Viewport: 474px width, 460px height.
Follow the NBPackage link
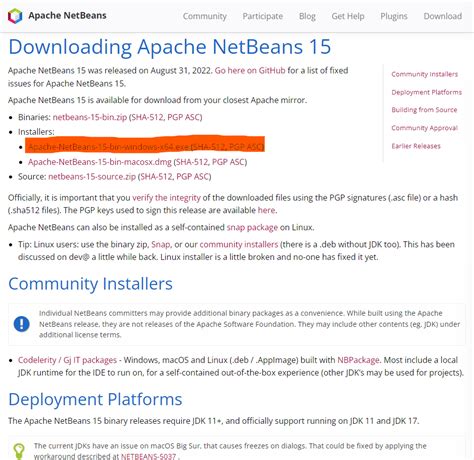358,360
